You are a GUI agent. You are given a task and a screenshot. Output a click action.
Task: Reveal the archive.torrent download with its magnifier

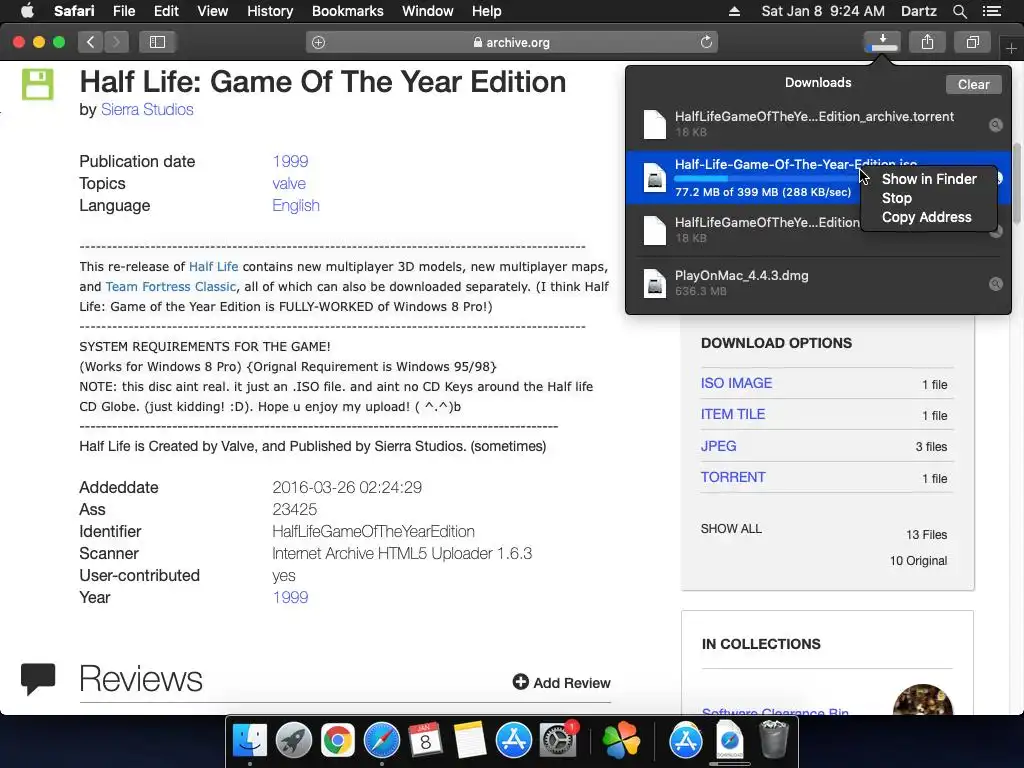click(995, 125)
